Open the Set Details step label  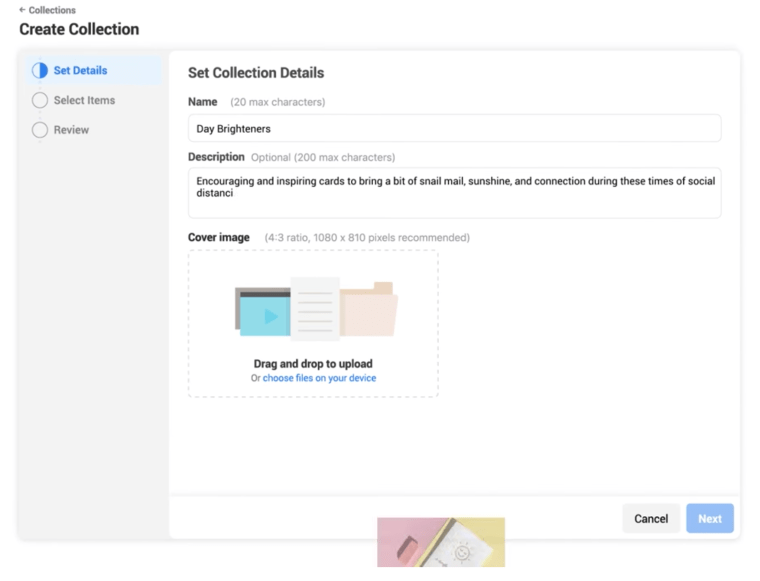tap(80, 71)
